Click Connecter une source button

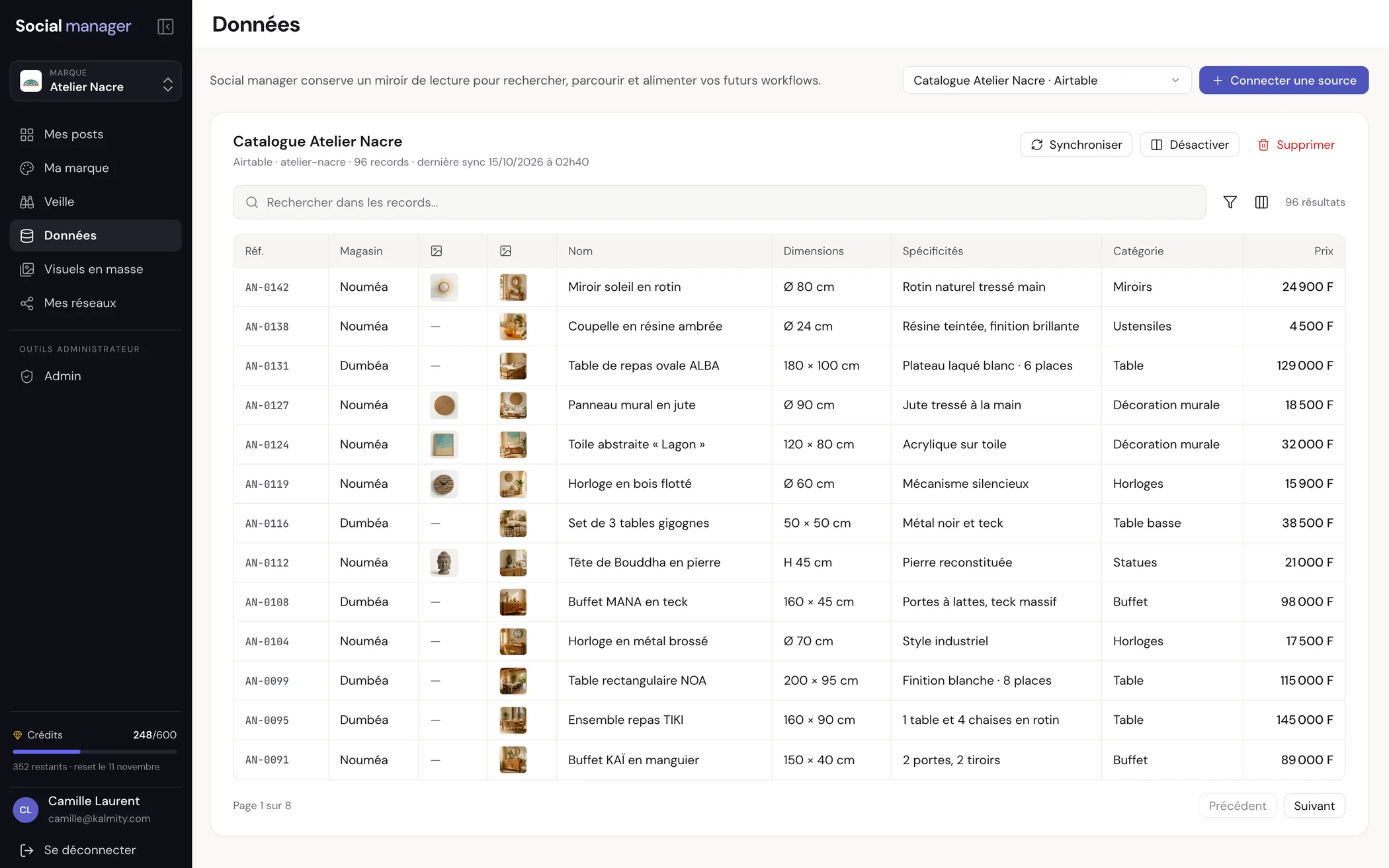1283,81
